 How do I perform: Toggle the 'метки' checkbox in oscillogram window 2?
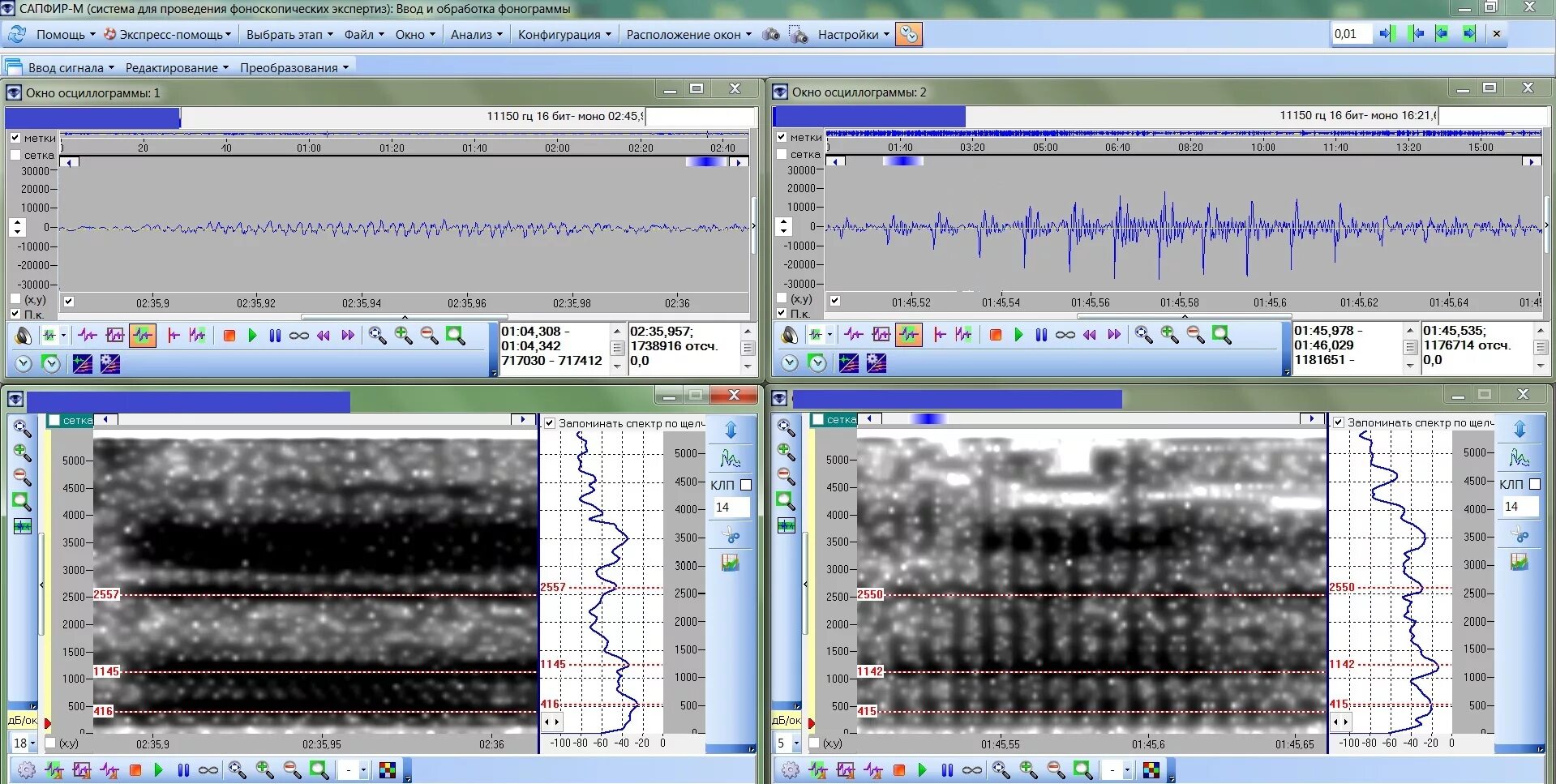[x=782, y=137]
